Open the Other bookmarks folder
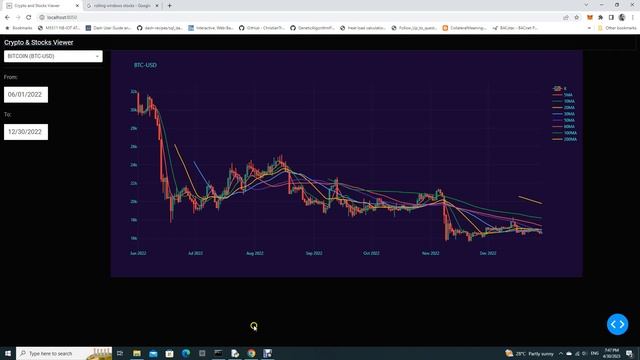Screen dimensions: 640x360 tap(617, 28)
